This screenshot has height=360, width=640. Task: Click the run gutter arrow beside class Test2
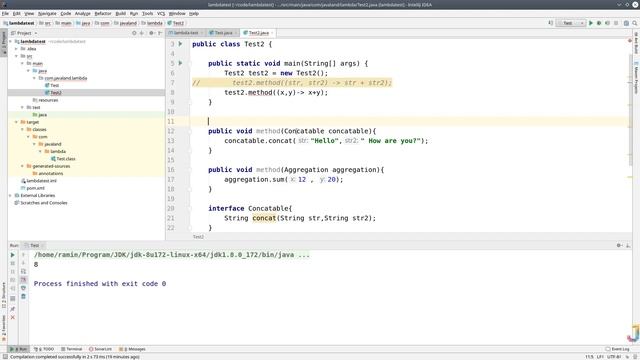180,44
